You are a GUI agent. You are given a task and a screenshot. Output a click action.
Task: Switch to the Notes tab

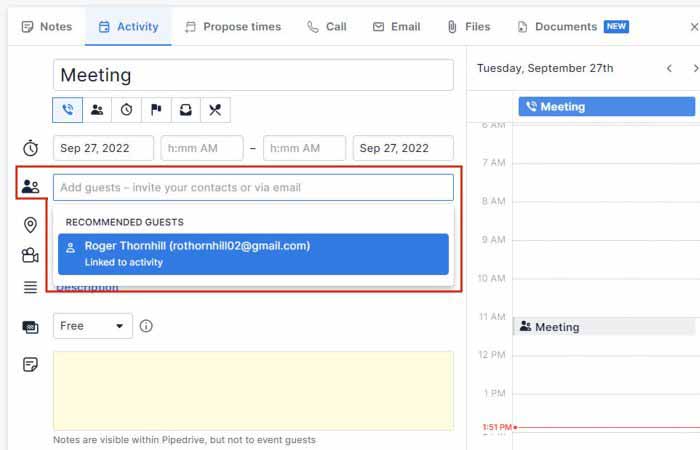pyautogui.click(x=46, y=27)
